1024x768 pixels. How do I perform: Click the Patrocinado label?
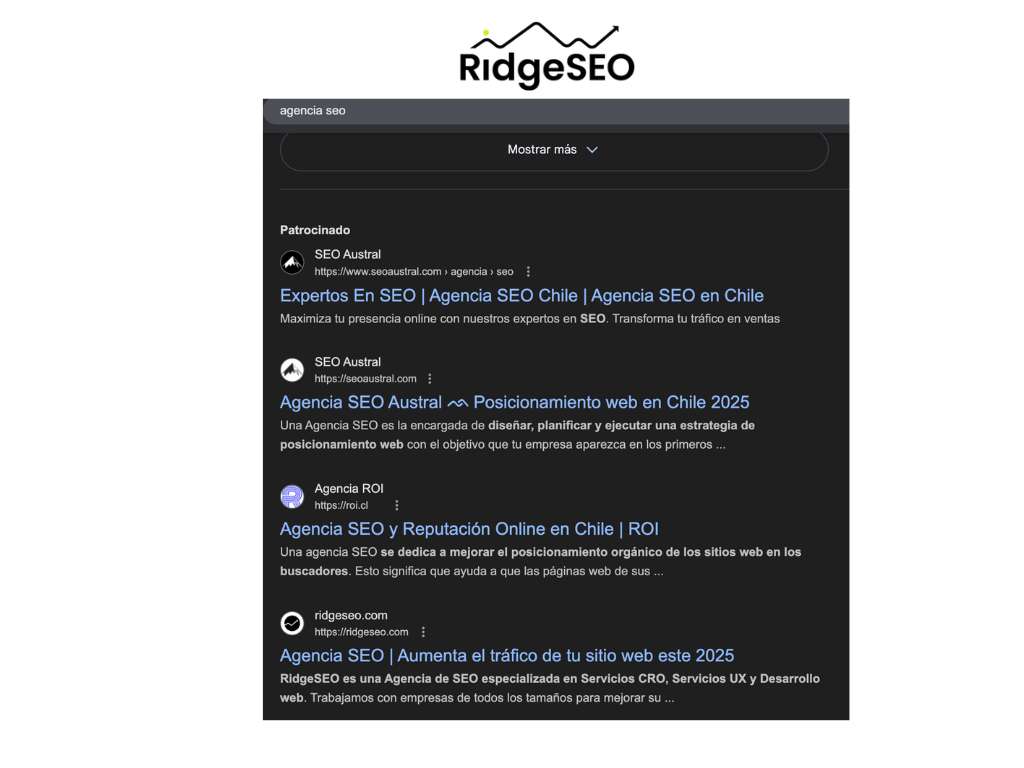point(315,230)
